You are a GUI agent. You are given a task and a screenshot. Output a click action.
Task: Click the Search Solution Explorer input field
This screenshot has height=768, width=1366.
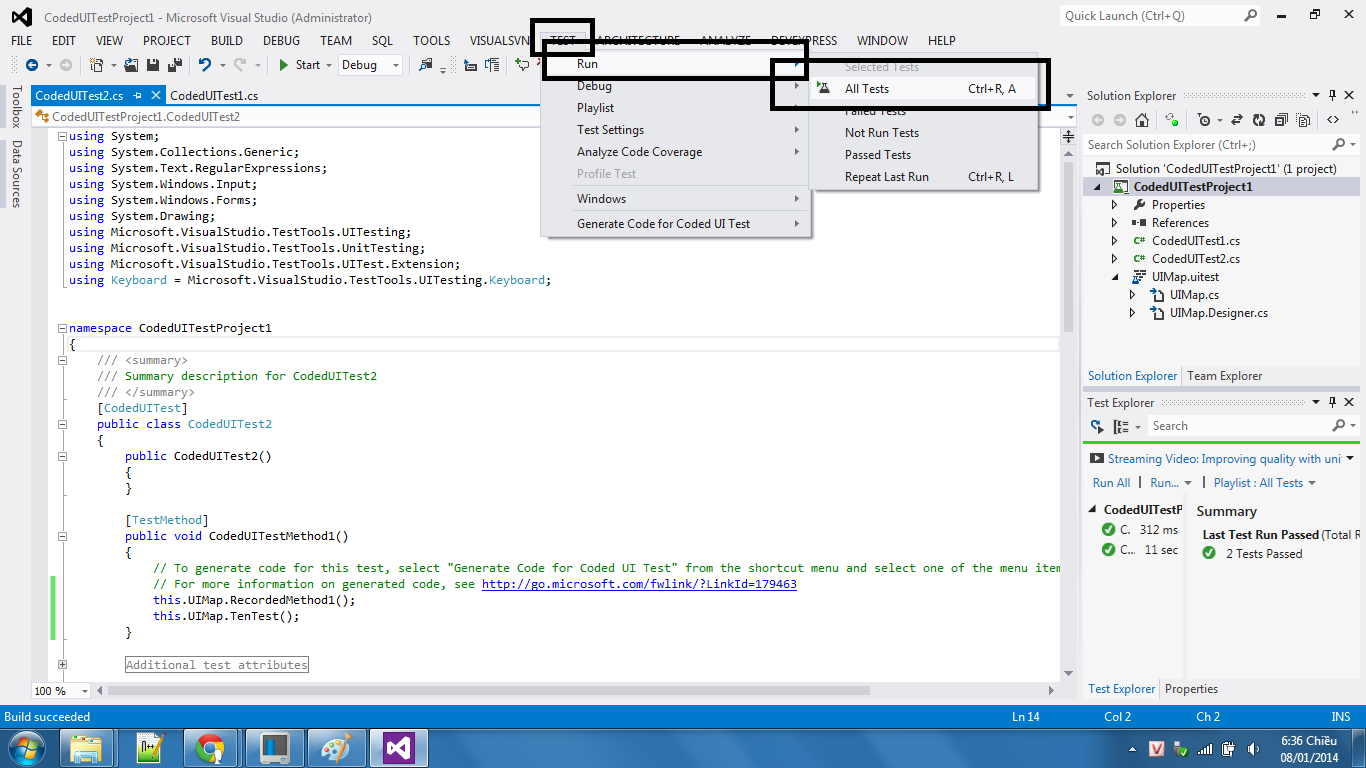1207,145
